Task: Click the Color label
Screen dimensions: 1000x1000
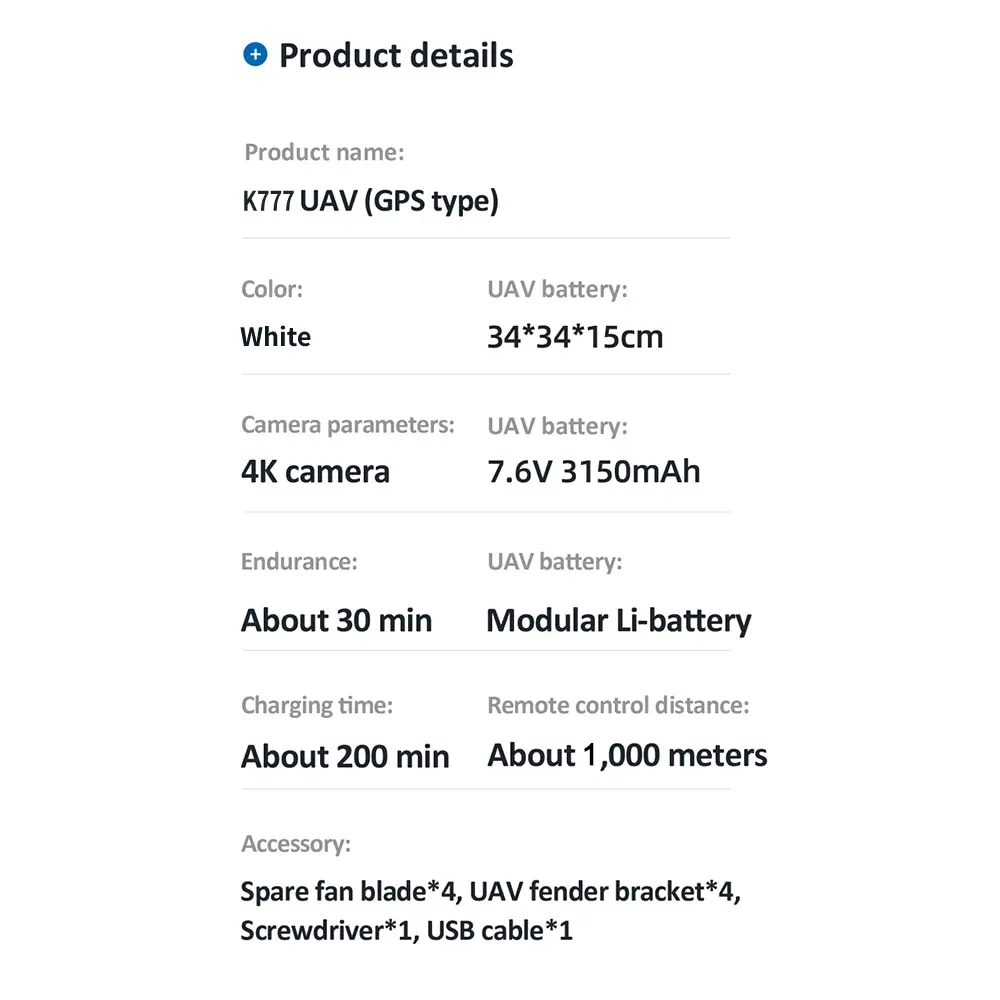Action: (x=272, y=290)
